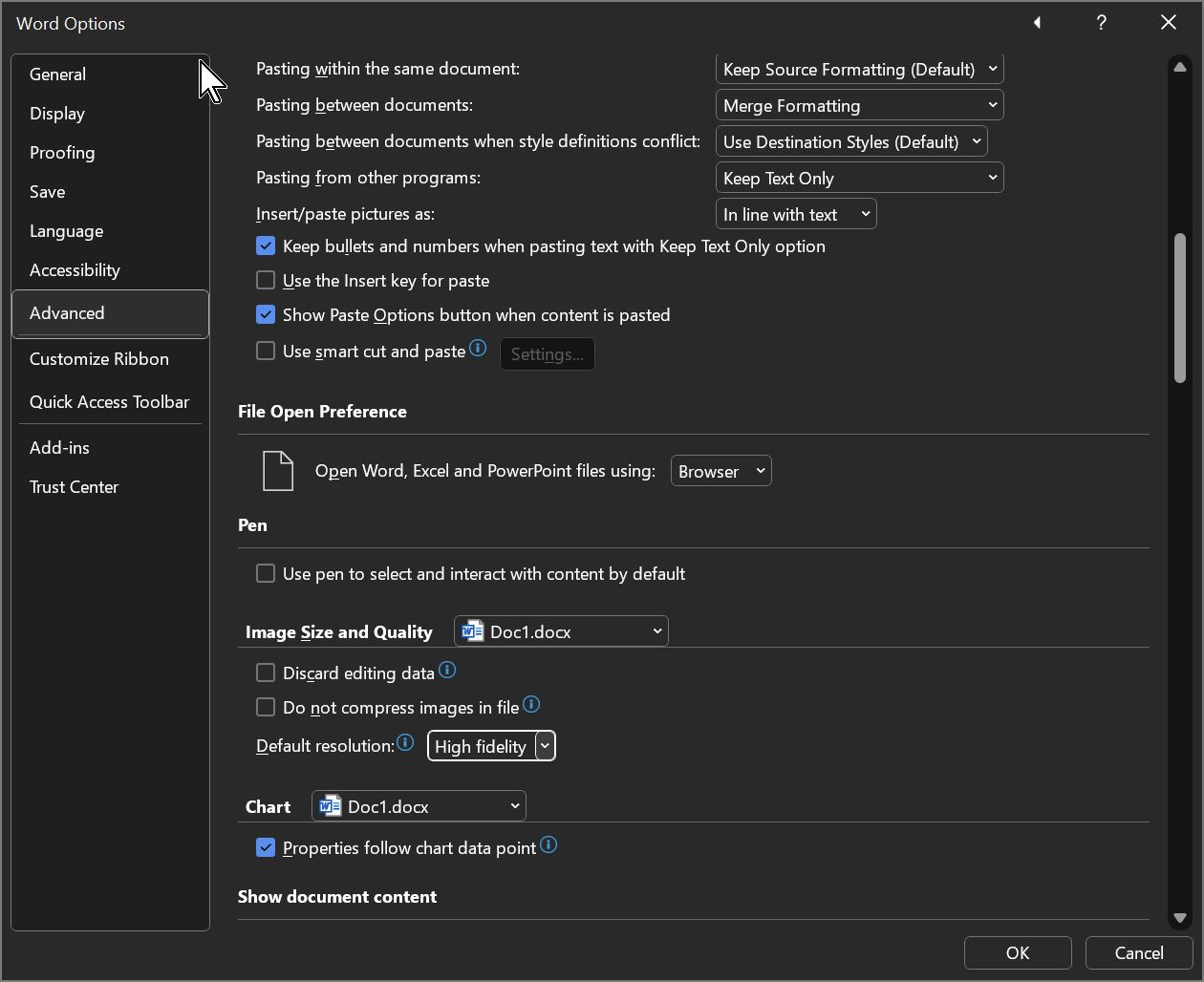Enable Use the Insert key for paste
1204x982 pixels.
266,281
